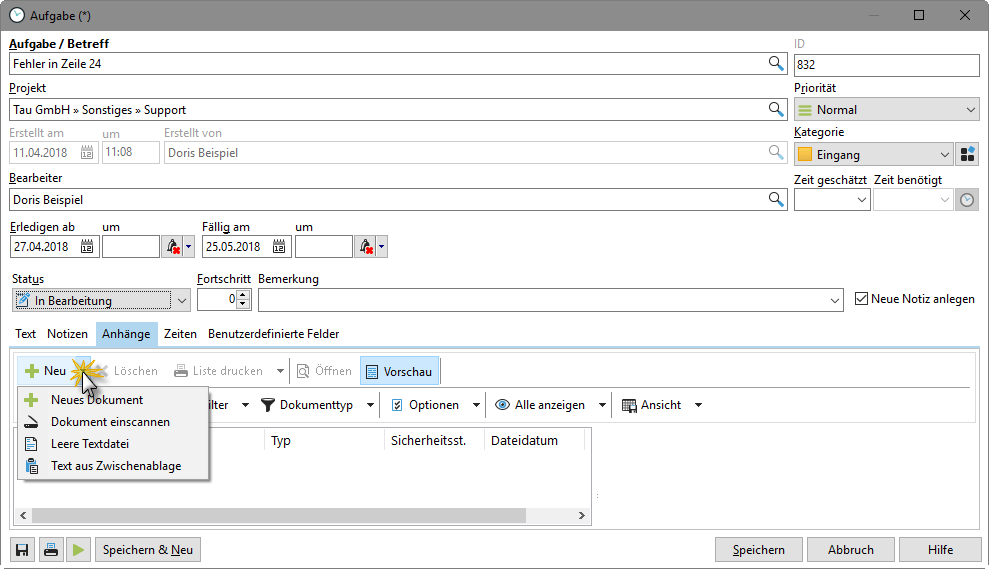
Task: Click the printer icon in bottom bar
Action: pyautogui.click(x=50, y=549)
